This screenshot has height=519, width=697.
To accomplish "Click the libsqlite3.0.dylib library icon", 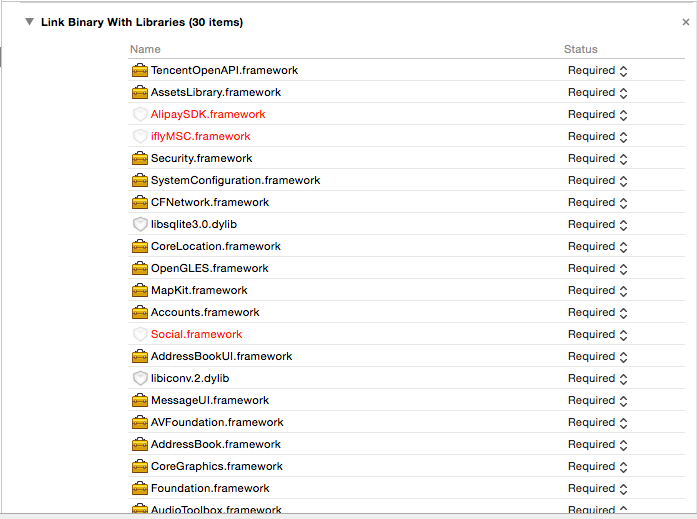I will [140, 224].
